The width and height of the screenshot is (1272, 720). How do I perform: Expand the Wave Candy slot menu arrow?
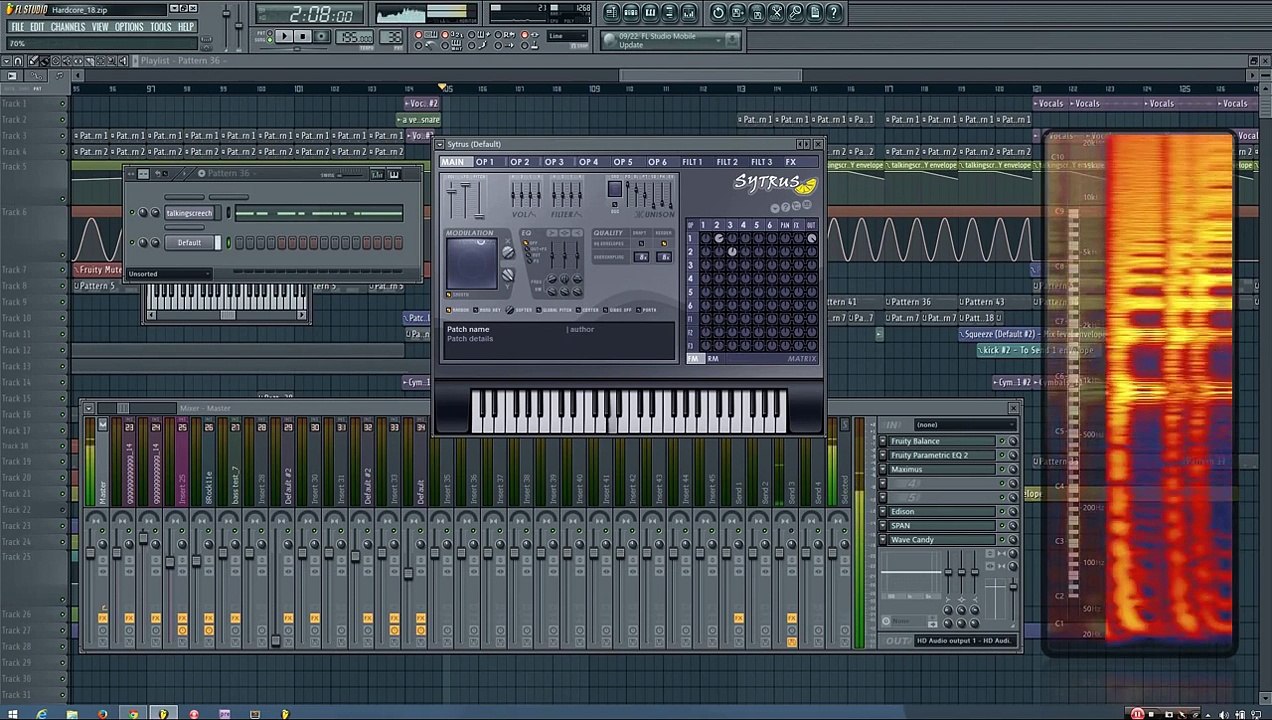coord(883,540)
